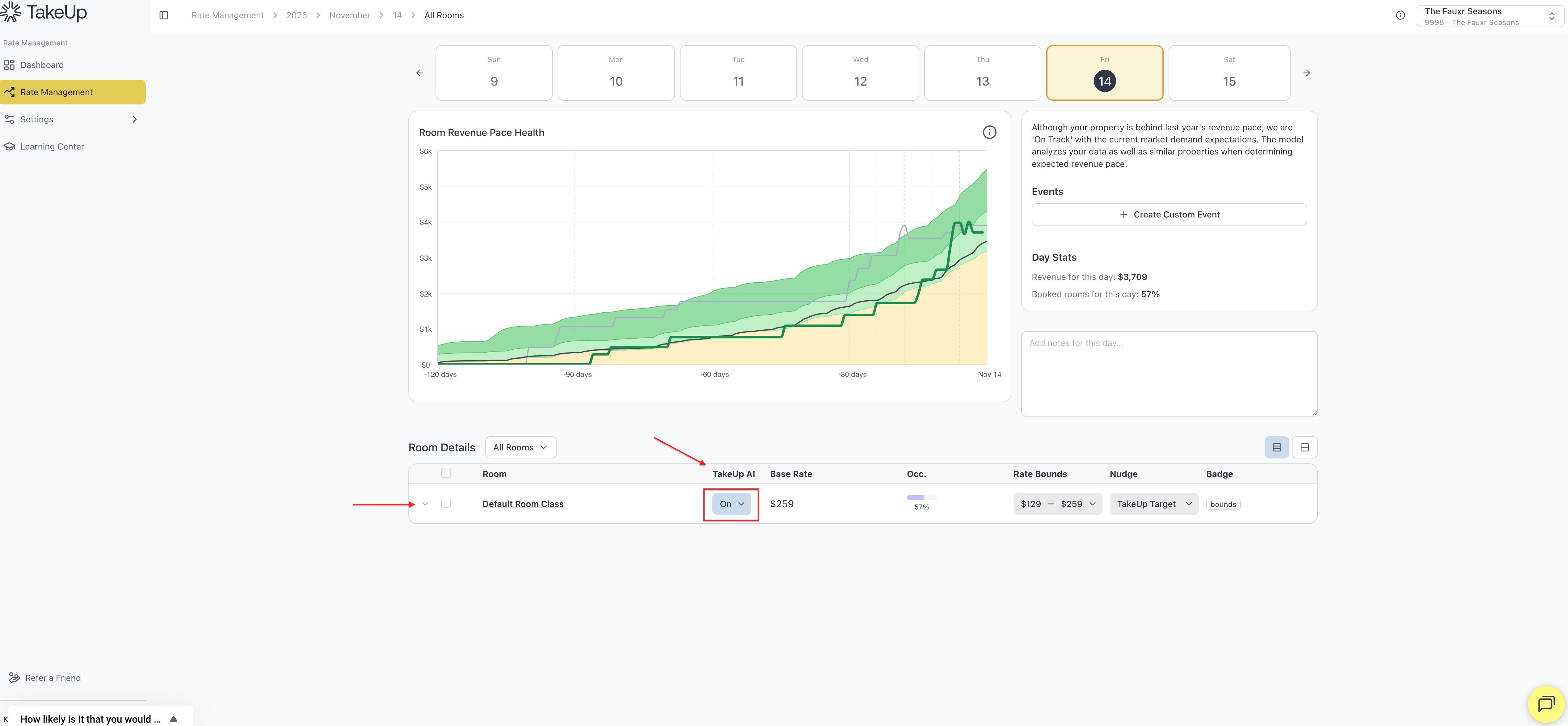Open the All Rooms filter dropdown
The image size is (1568, 726).
520,447
